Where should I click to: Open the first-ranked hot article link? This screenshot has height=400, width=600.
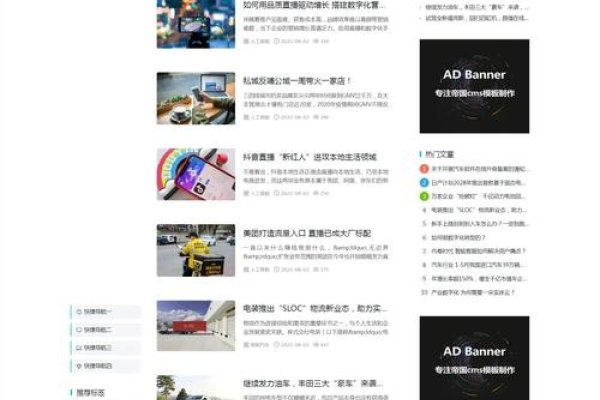click(x=480, y=169)
